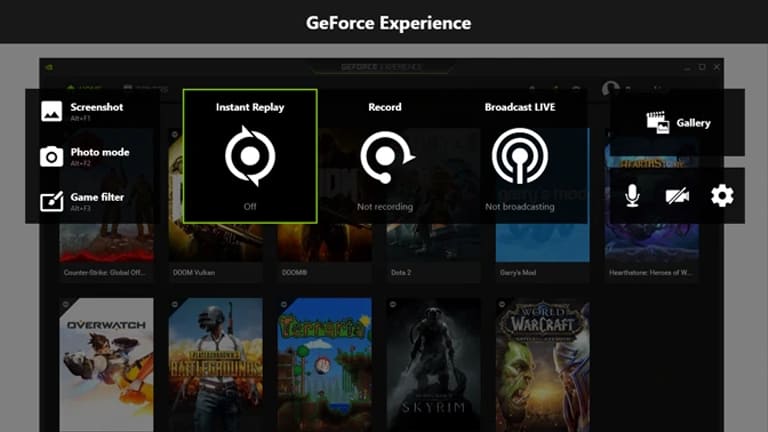Screen dimensions: 768x432
Task: Click the optimized badge on Overwatch tile
Action: [x=66, y=304]
